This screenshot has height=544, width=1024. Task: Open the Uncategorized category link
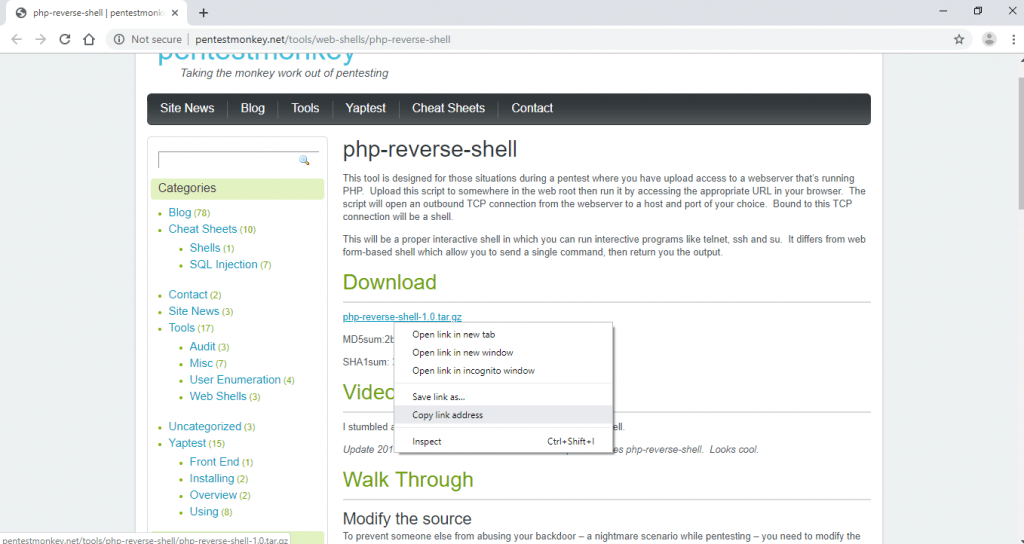point(205,426)
